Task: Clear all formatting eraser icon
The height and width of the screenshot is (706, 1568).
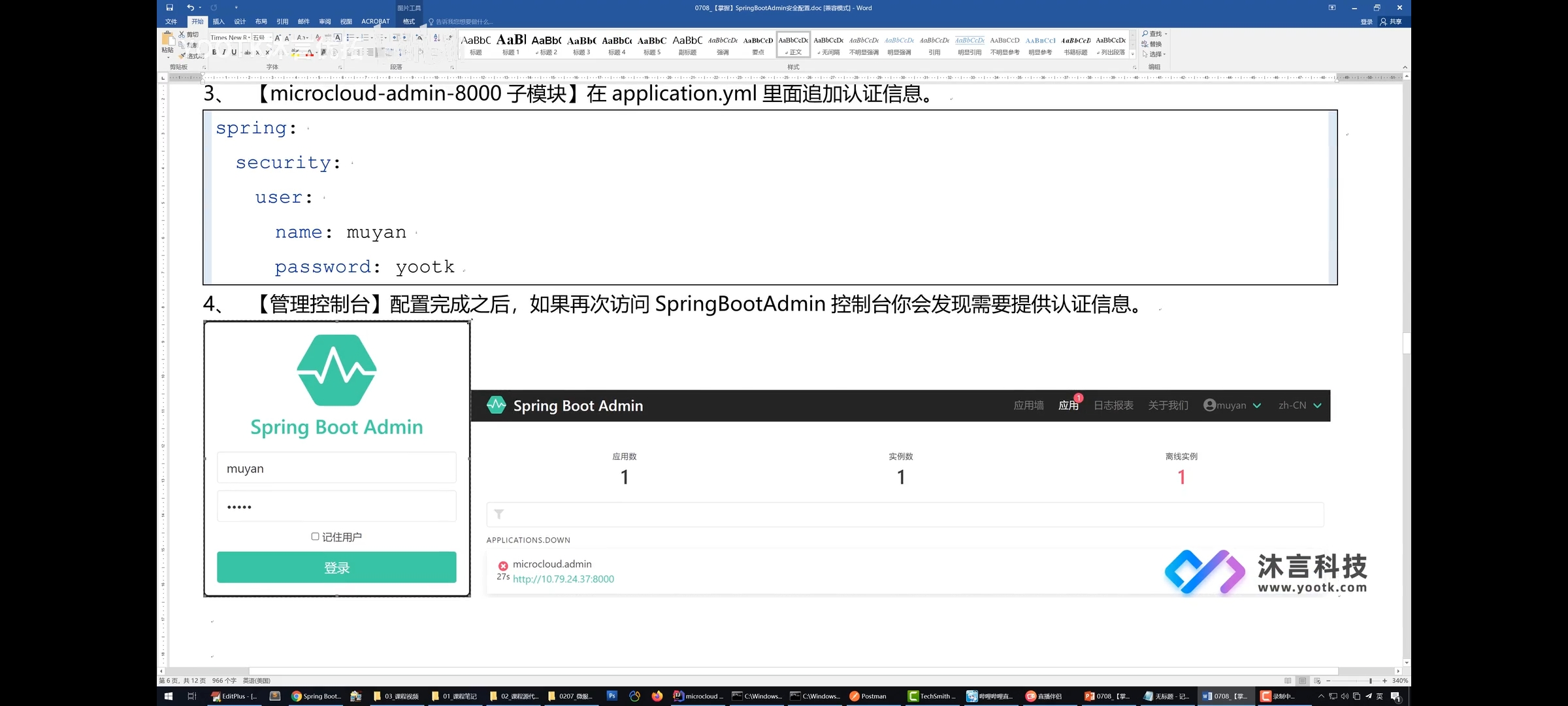Action: point(318,38)
